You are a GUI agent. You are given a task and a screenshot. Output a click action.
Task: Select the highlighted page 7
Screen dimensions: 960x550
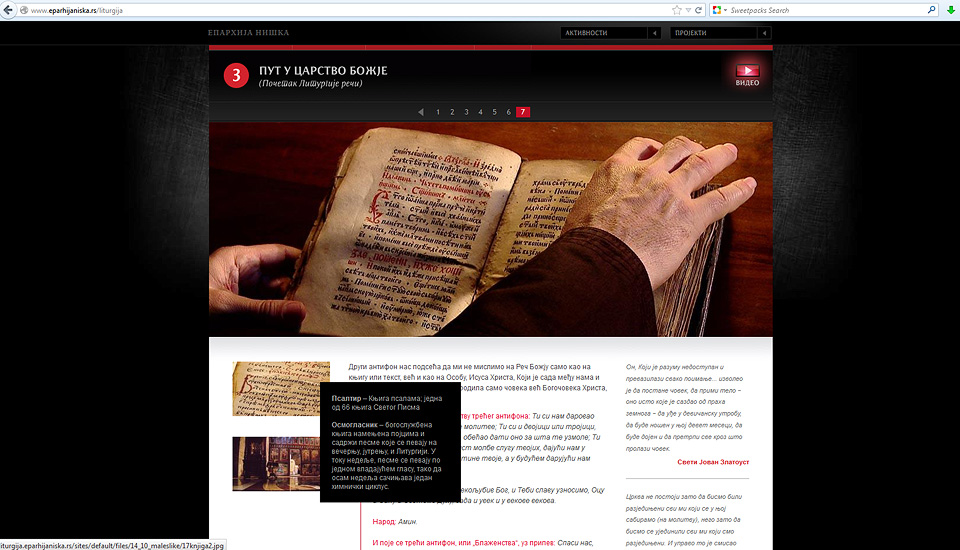tap(523, 112)
